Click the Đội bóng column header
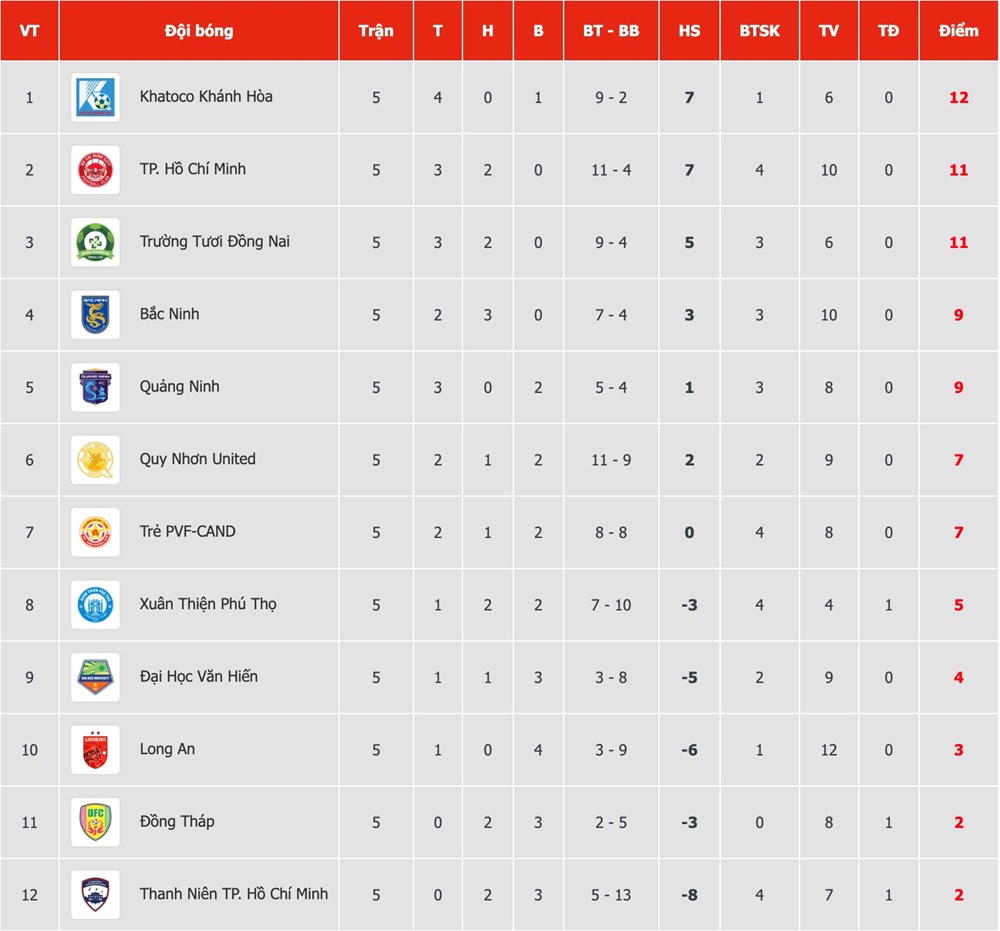Viewport: 1000px width, 931px height. pyautogui.click(x=199, y=31)
